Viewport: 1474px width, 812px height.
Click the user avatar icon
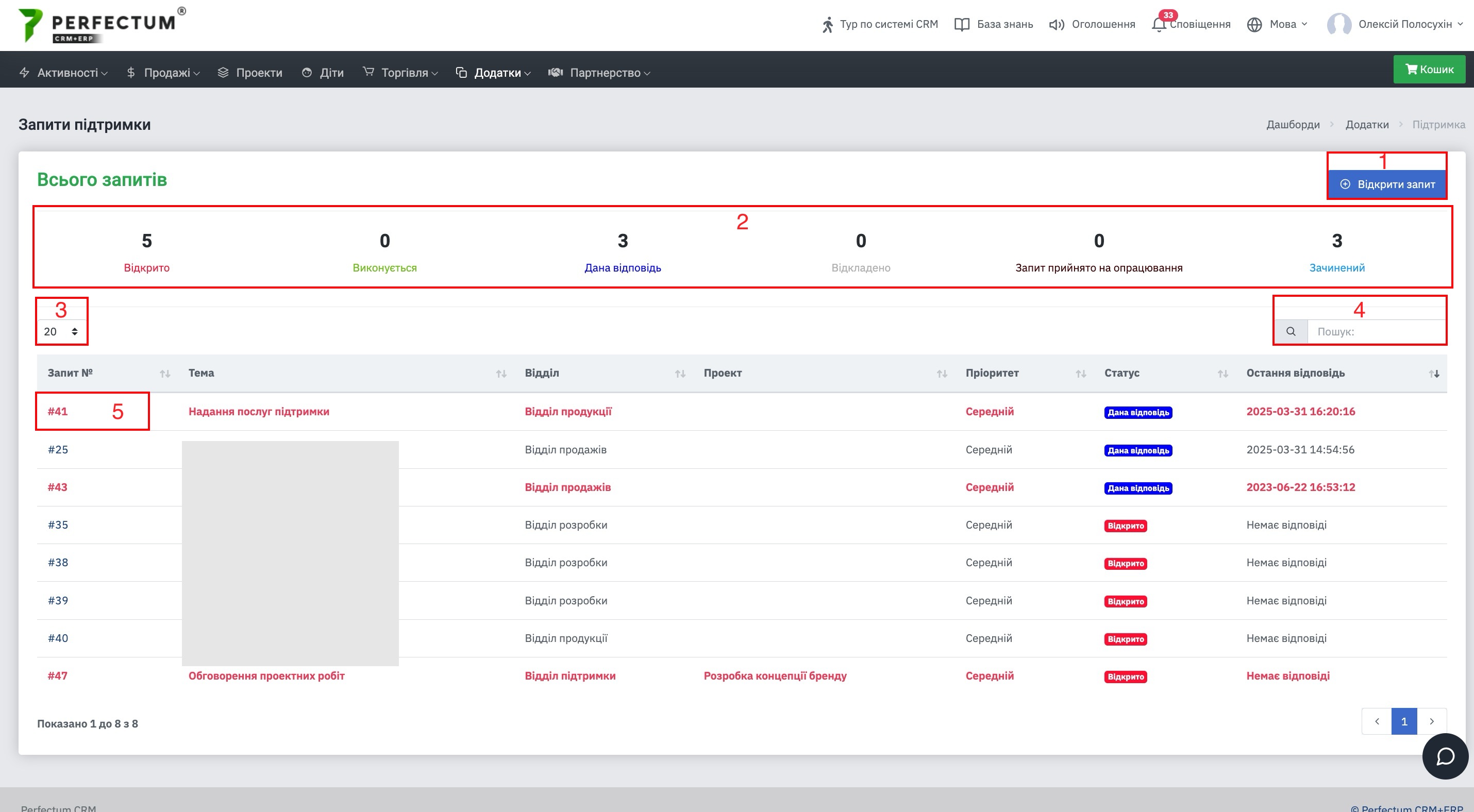click(x=1339, y=25)
